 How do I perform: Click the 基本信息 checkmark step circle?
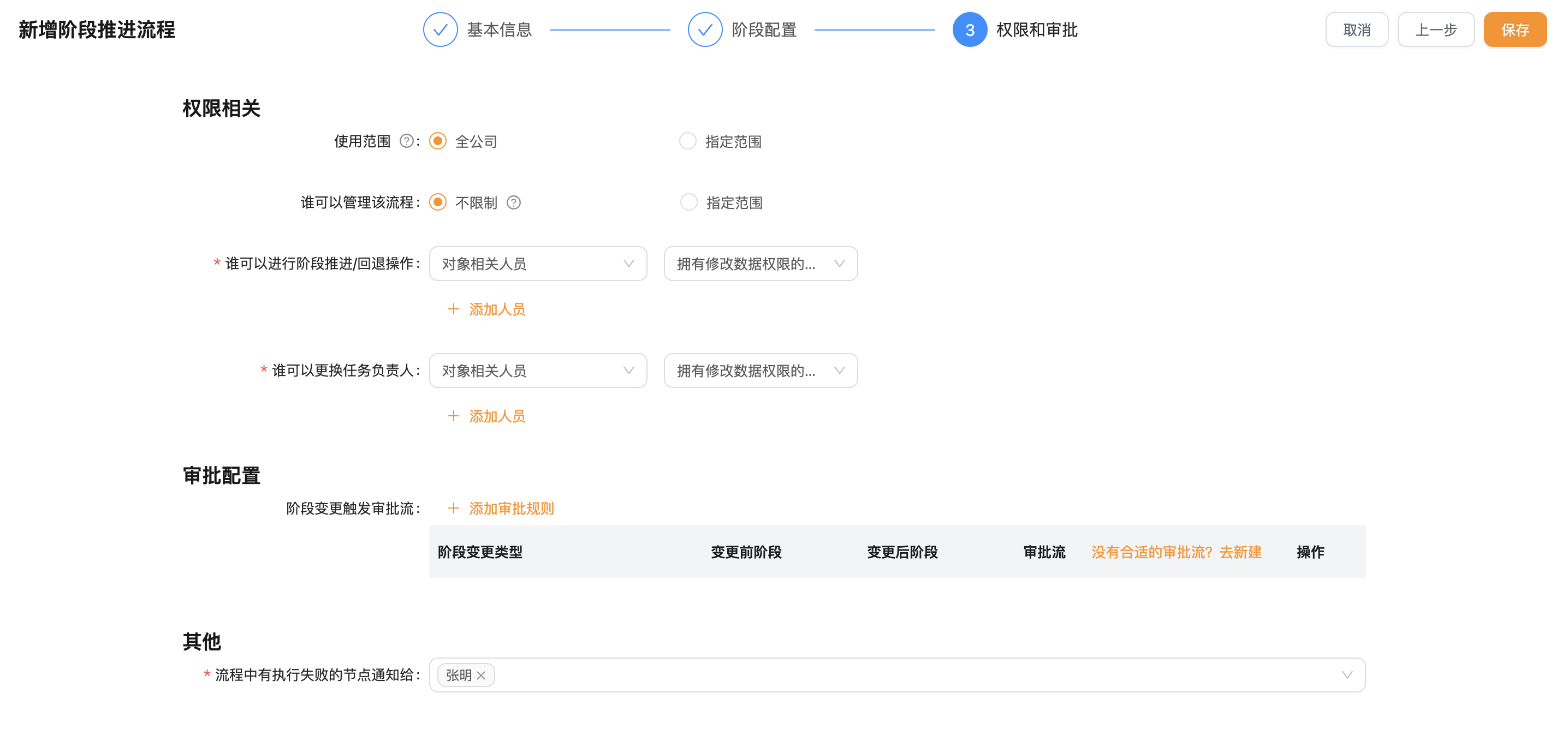coord(440,29)
